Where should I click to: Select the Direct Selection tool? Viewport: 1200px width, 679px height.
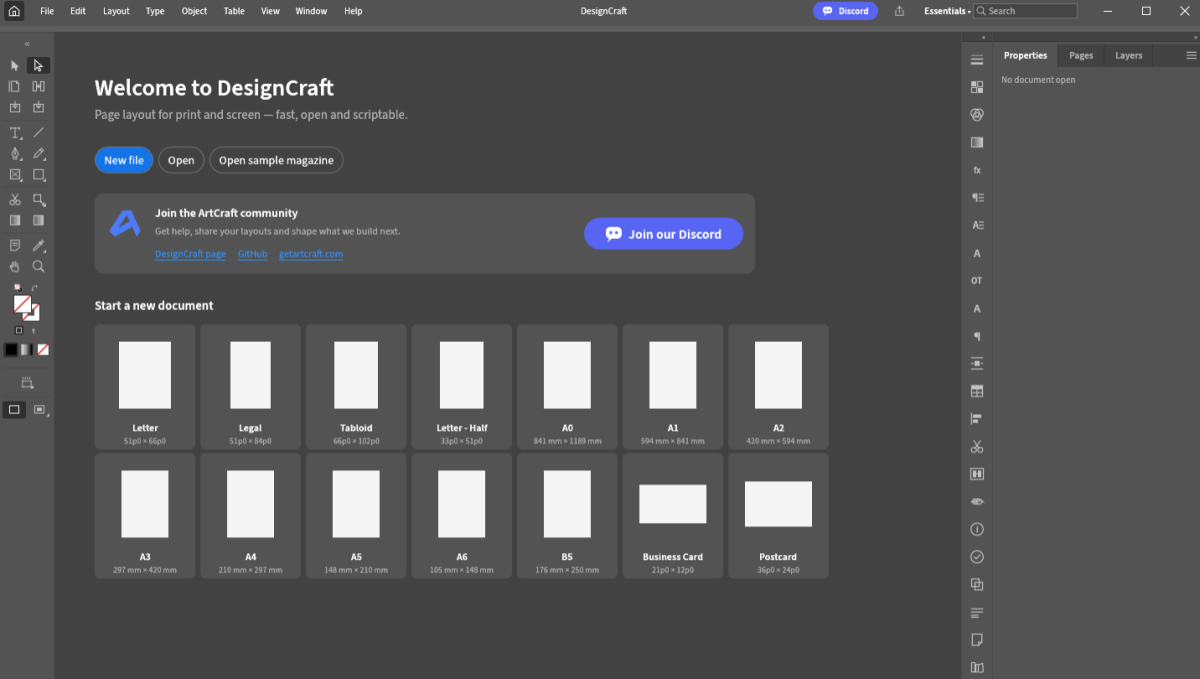point(38,65)
